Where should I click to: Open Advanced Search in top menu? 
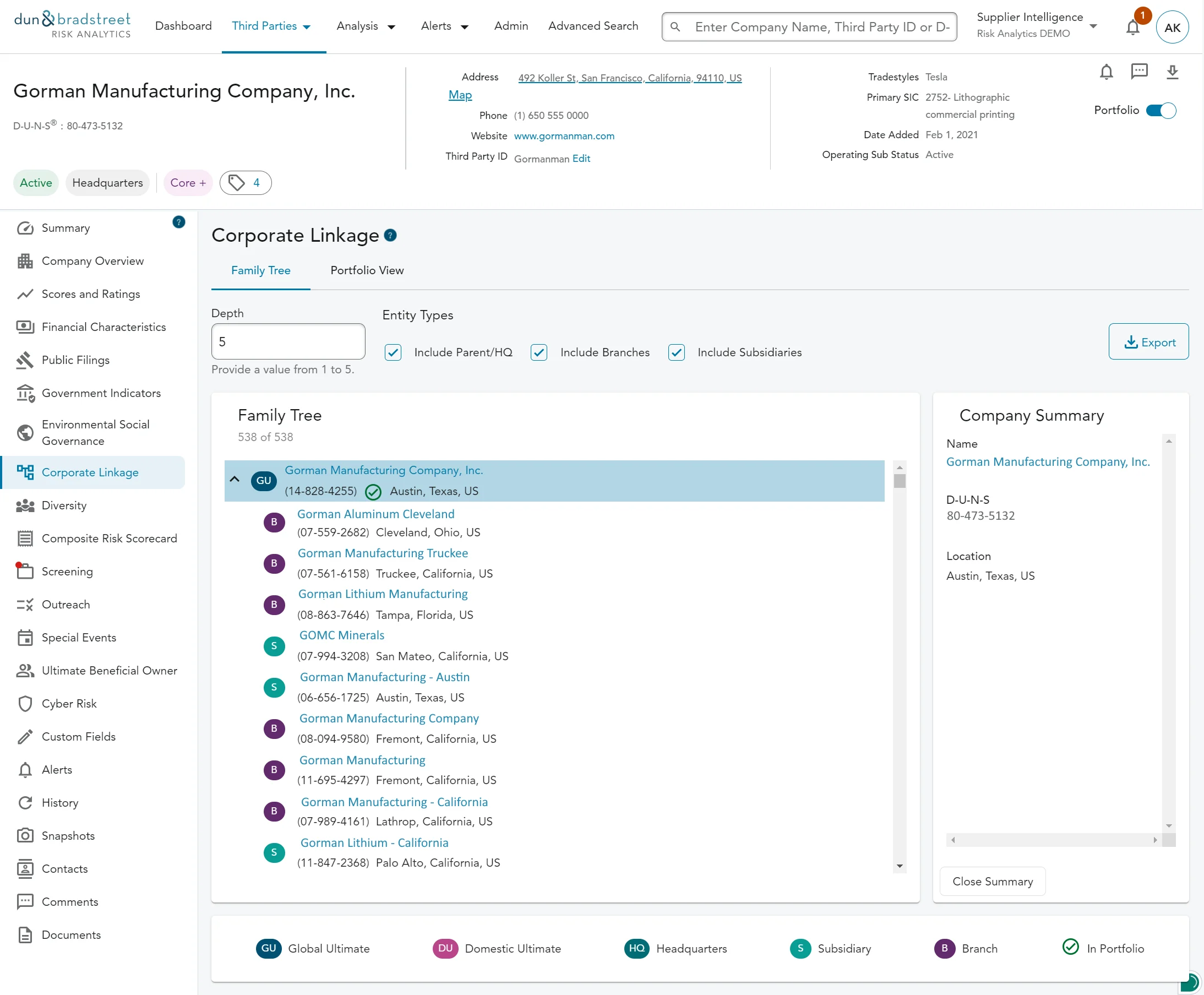(x=592, y=26)
